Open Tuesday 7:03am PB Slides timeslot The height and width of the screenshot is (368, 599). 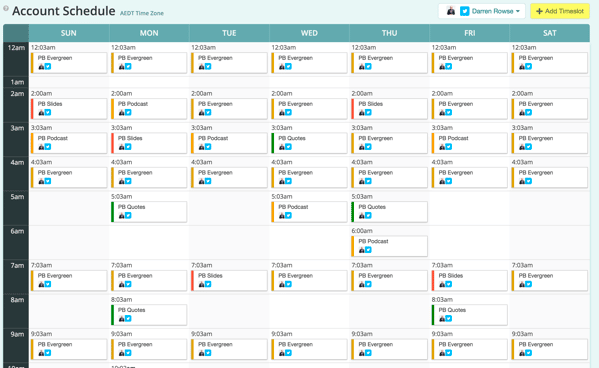(x=229, y=280)
